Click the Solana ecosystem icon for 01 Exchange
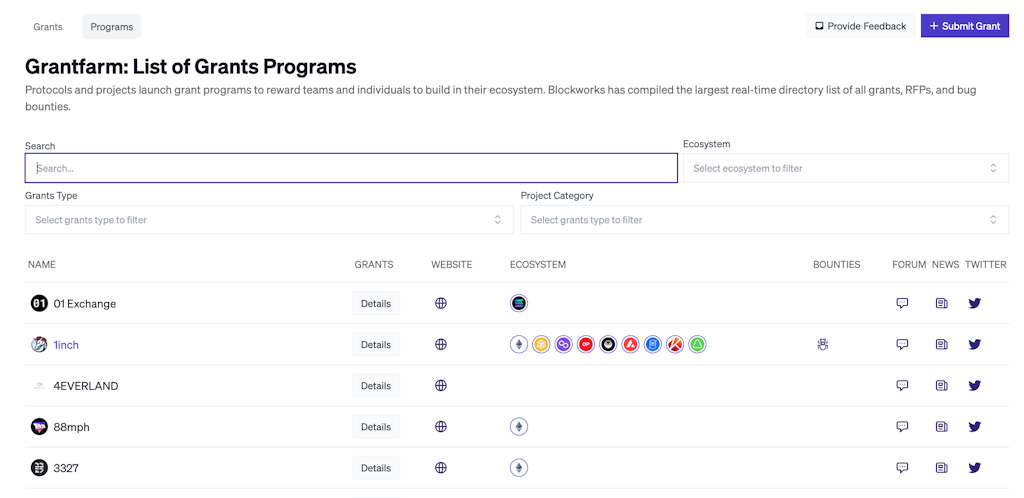The image size is (1024, 498). coord(519,303)
